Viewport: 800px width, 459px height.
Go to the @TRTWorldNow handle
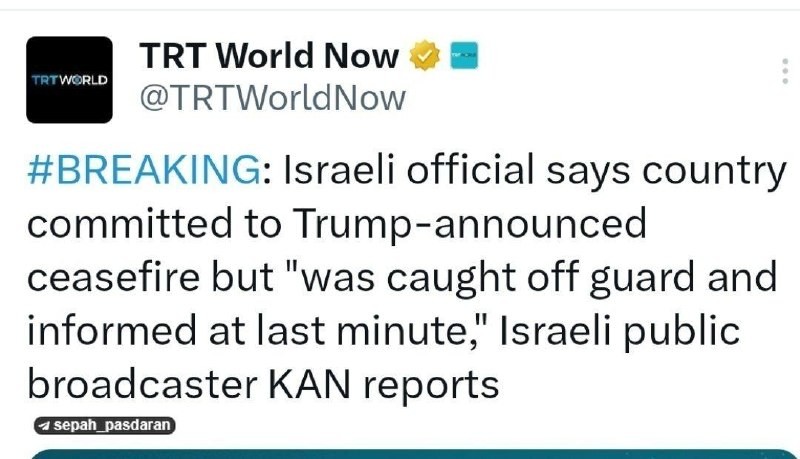271,98
